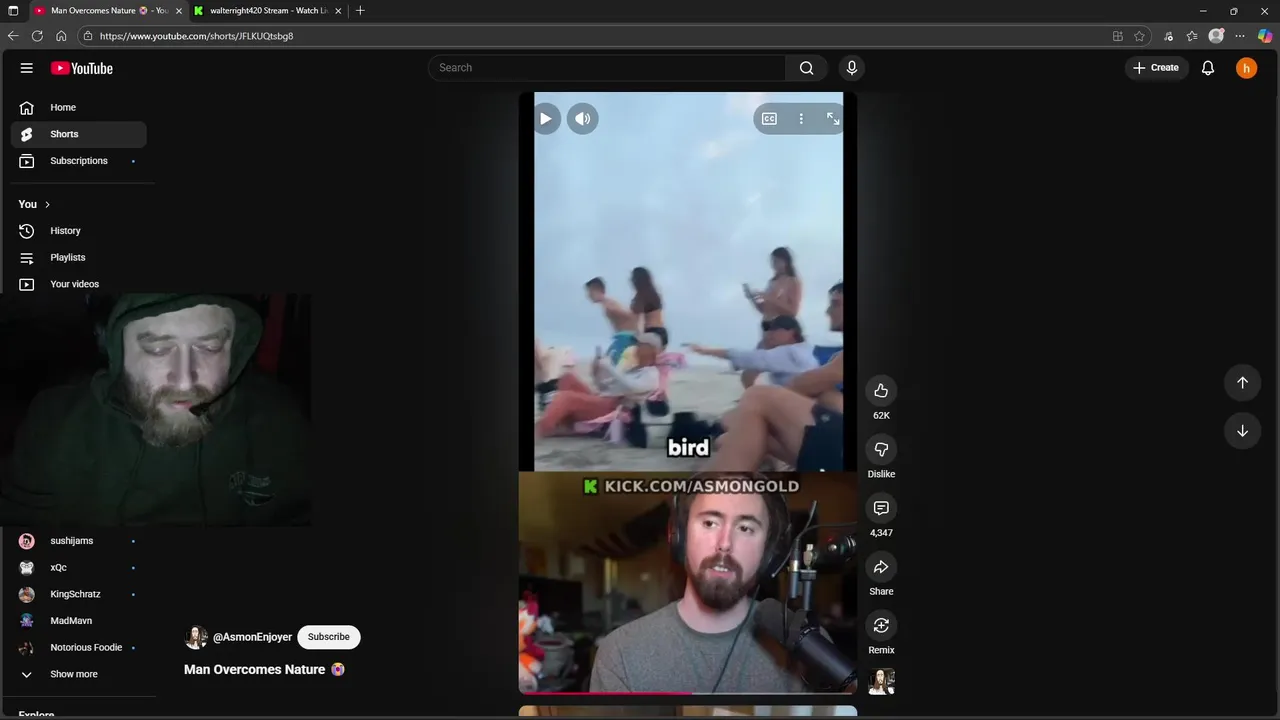Go to the next Short with the down arrow
The width and height of the screenshot is (1280, 720).
1242,431
